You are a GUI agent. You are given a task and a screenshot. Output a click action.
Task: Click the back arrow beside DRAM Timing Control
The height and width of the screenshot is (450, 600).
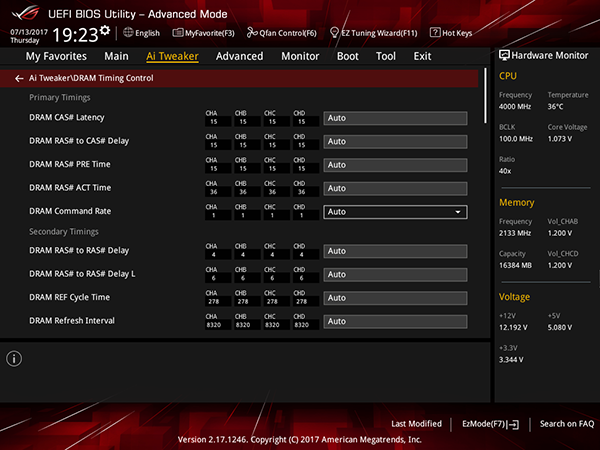point(19,78)
